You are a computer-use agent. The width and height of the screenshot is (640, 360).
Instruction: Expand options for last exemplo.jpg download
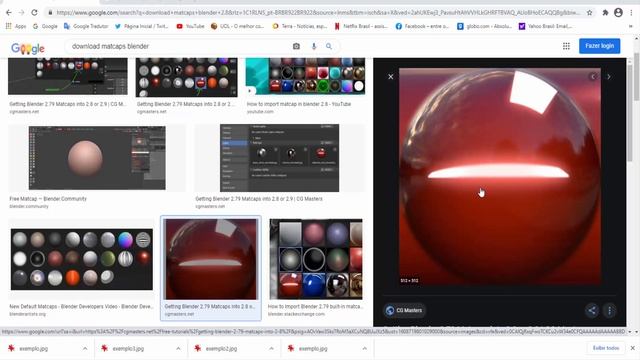(x=364, y=349)
